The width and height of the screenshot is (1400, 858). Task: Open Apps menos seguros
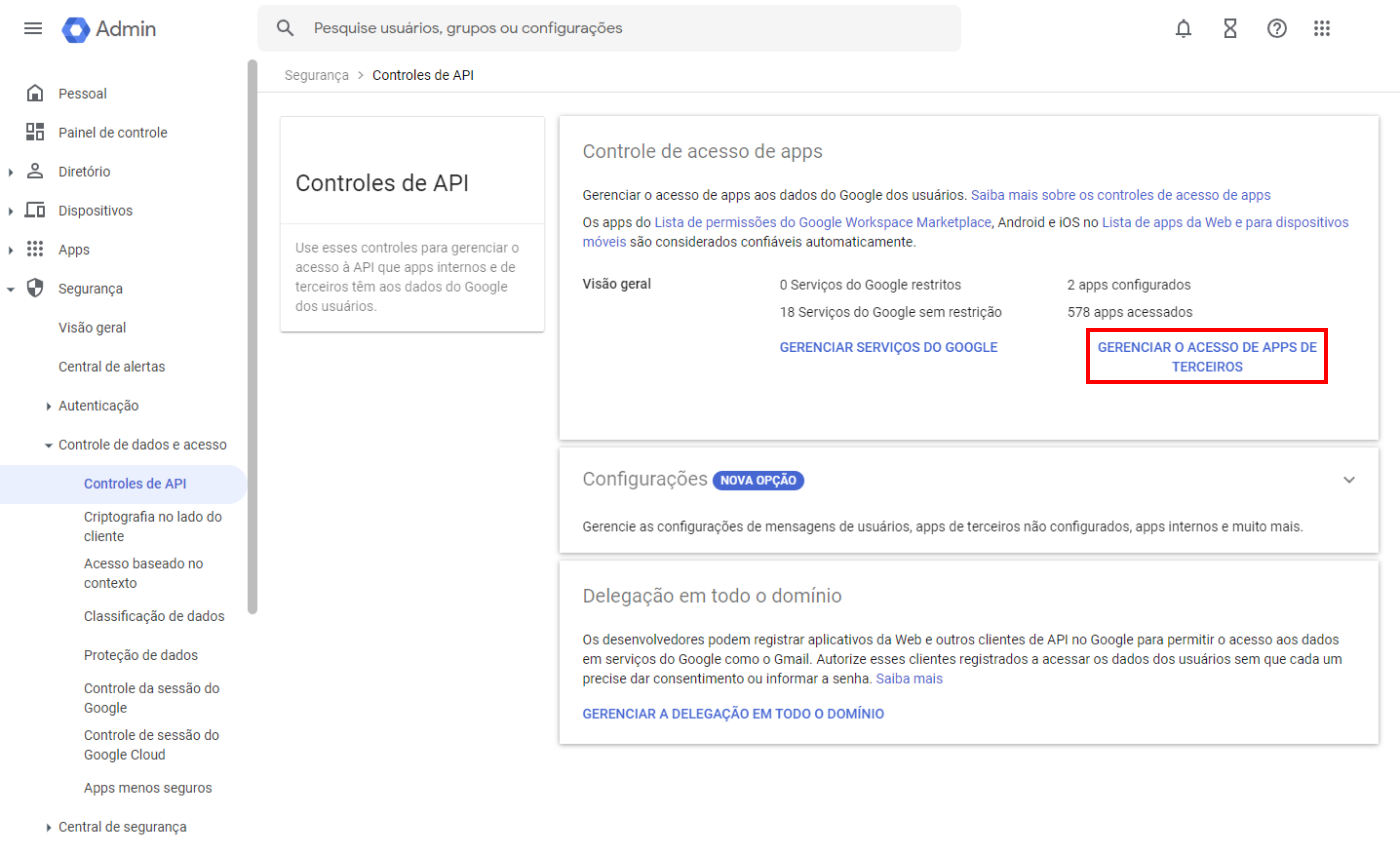[148, 788]
